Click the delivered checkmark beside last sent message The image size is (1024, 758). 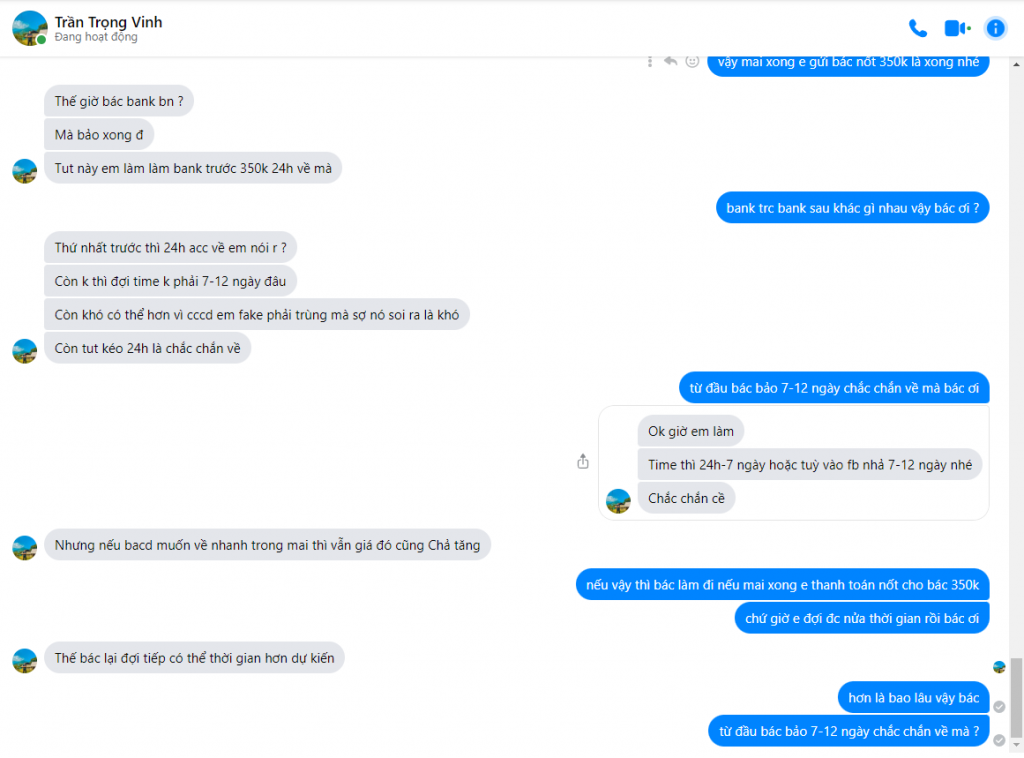click(x=998, y=739)
